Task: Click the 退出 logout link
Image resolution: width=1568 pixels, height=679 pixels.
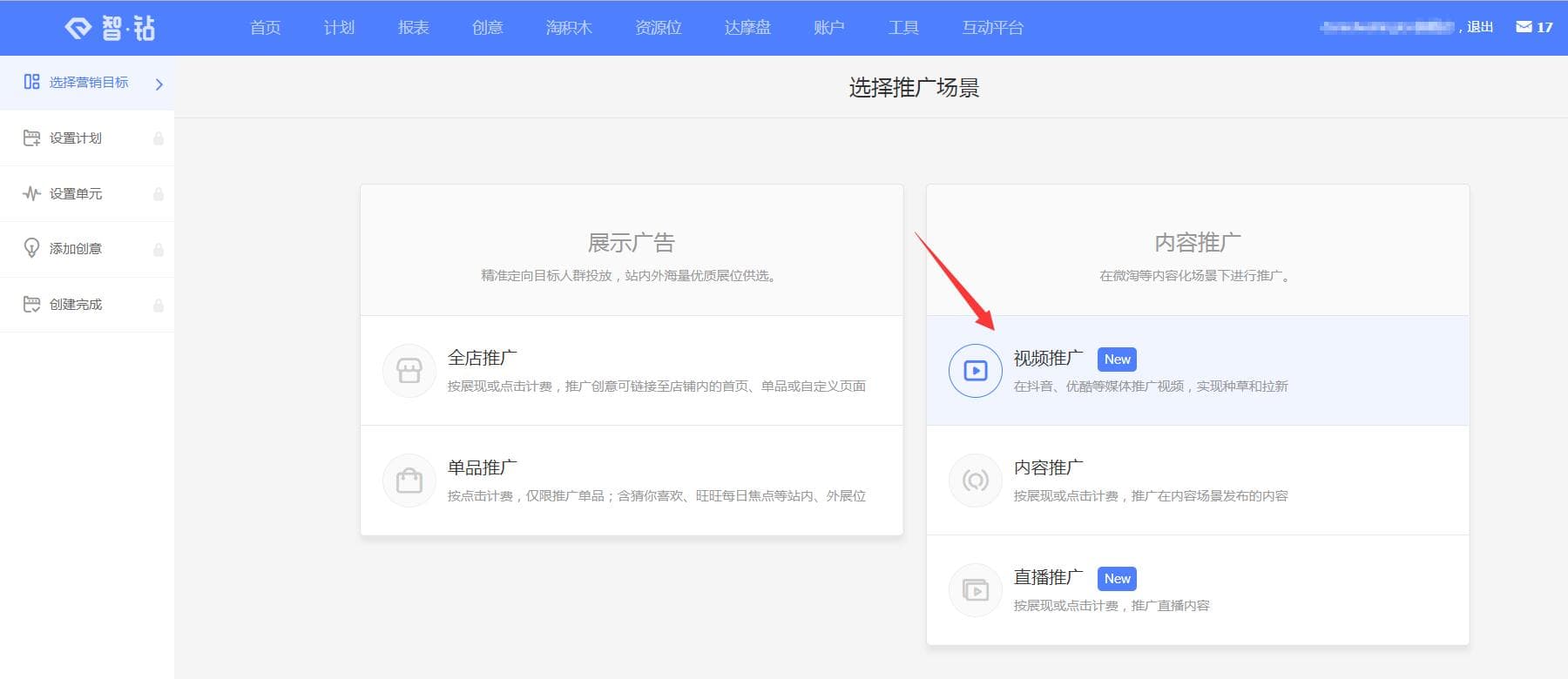Action: pyautogui.click(x=1479, y=27)
